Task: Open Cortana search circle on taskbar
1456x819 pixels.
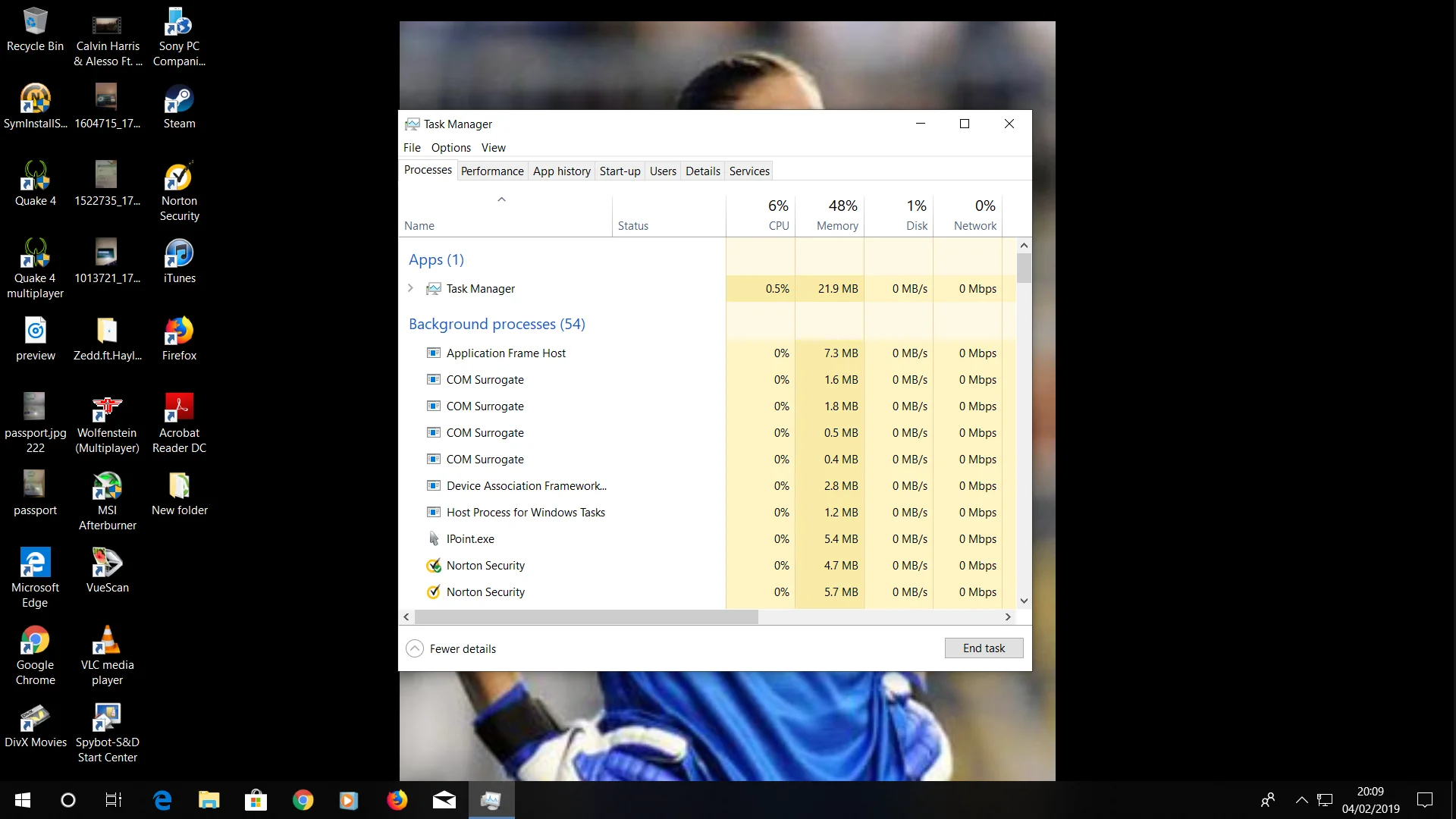Action: click(68, 800)
